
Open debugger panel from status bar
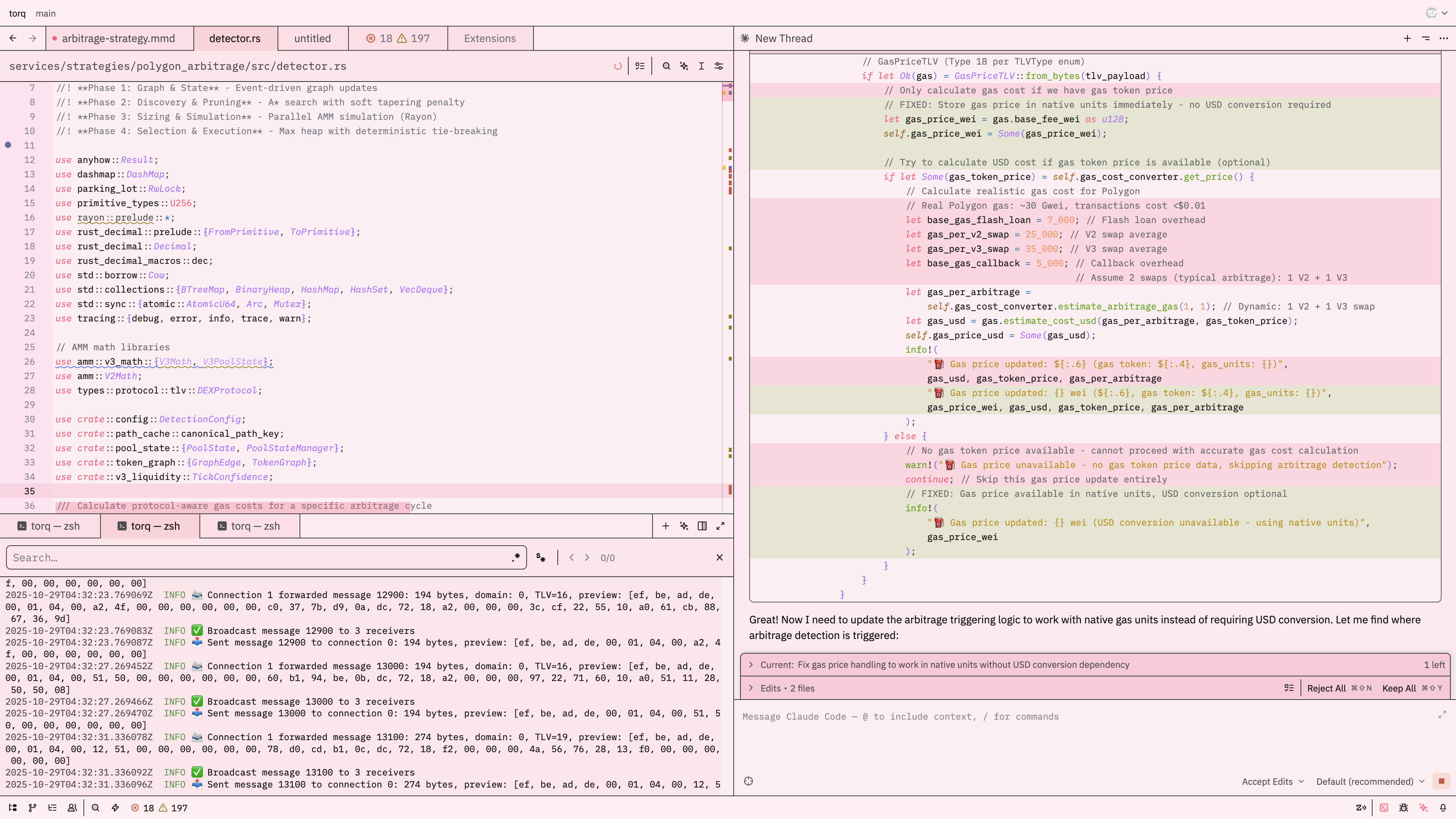1403,808
